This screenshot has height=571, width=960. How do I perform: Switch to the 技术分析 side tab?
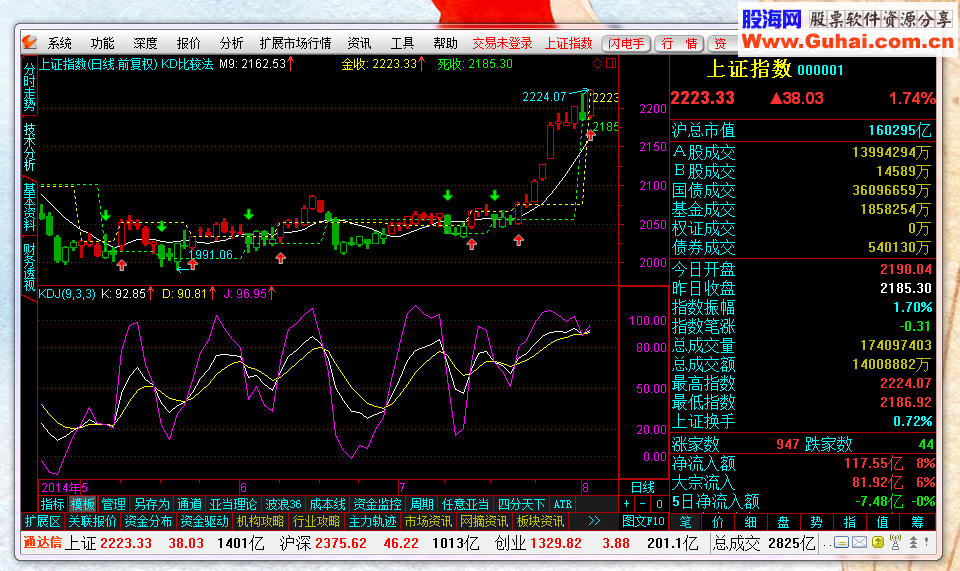[x=29, y=147]
